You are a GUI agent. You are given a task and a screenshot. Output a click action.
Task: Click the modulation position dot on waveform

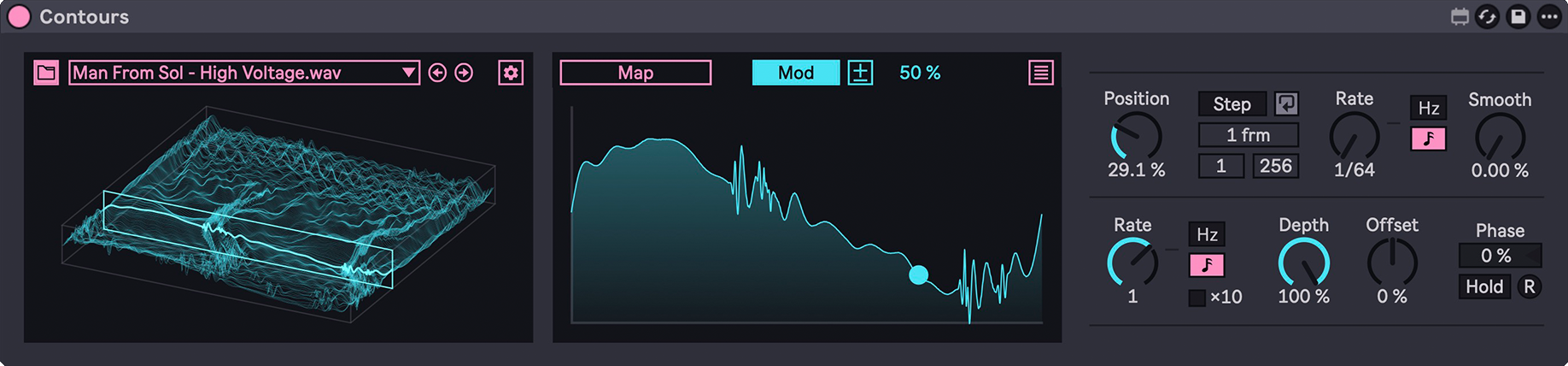tap(919, 274)
